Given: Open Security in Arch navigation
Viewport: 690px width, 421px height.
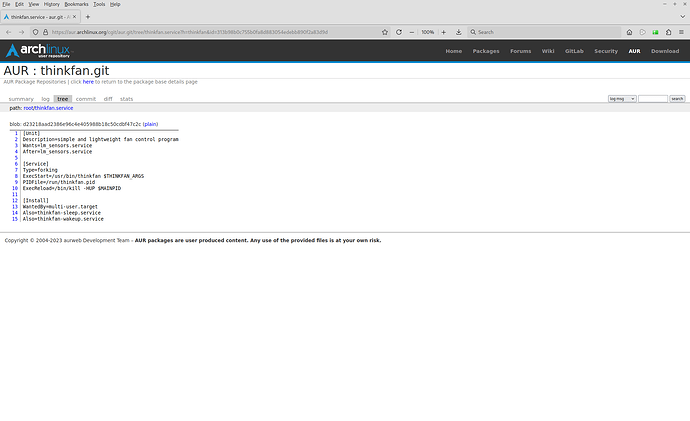Looking at the screenshot, I should (x=606, y=51).
